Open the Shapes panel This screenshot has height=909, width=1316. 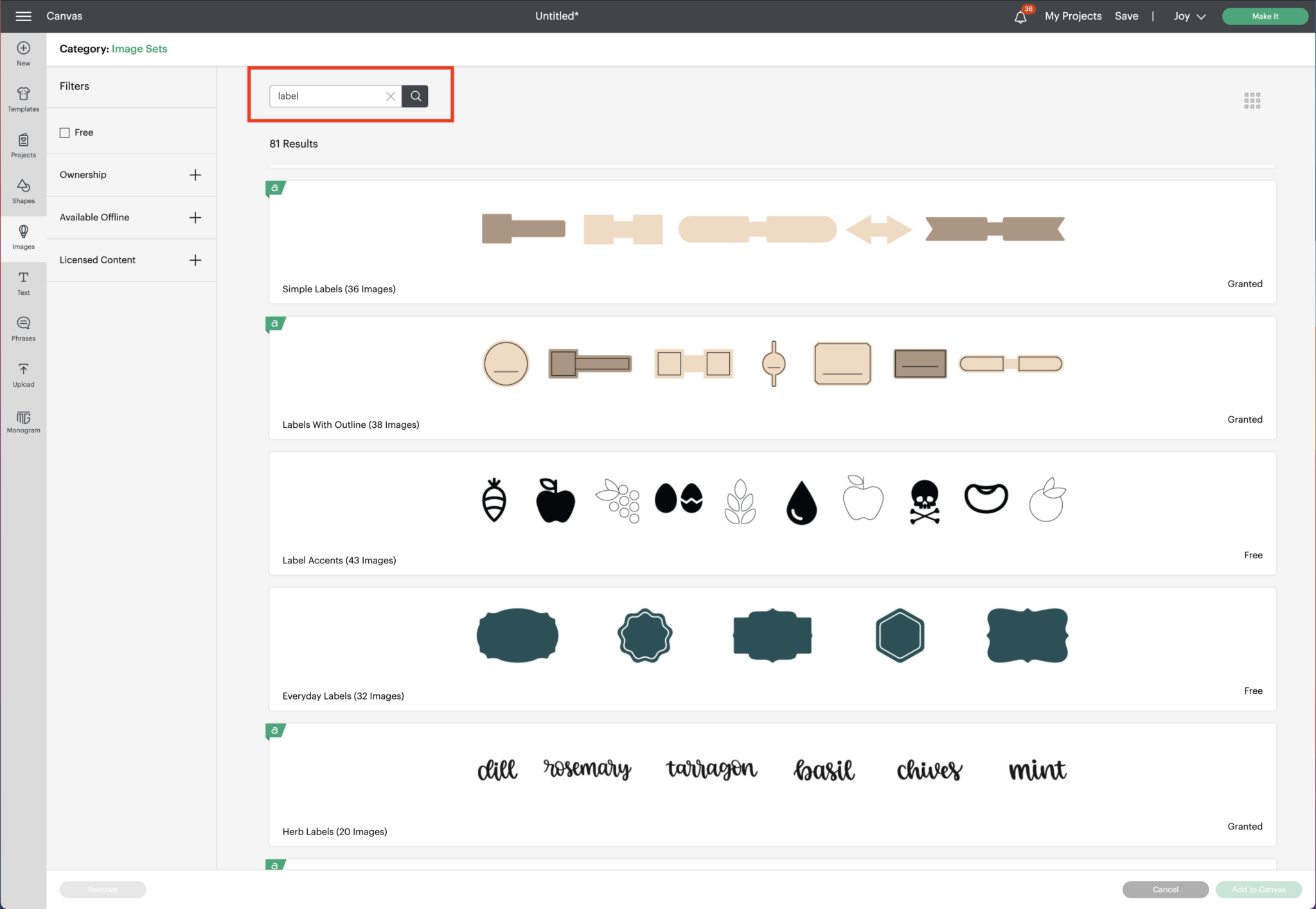pyautogui.click(x=23, y=191)
